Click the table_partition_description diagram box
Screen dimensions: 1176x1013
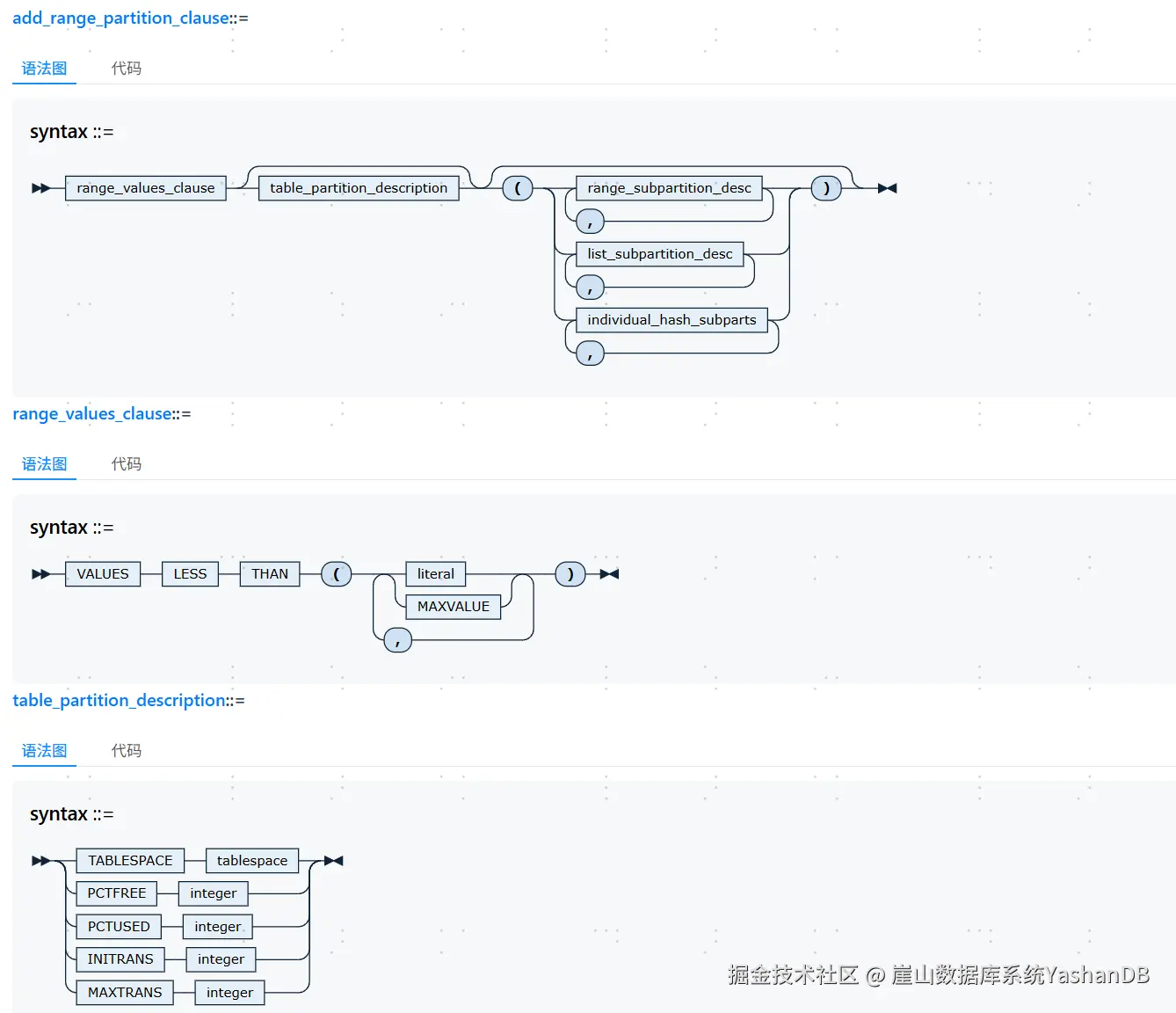pos(359,188)
